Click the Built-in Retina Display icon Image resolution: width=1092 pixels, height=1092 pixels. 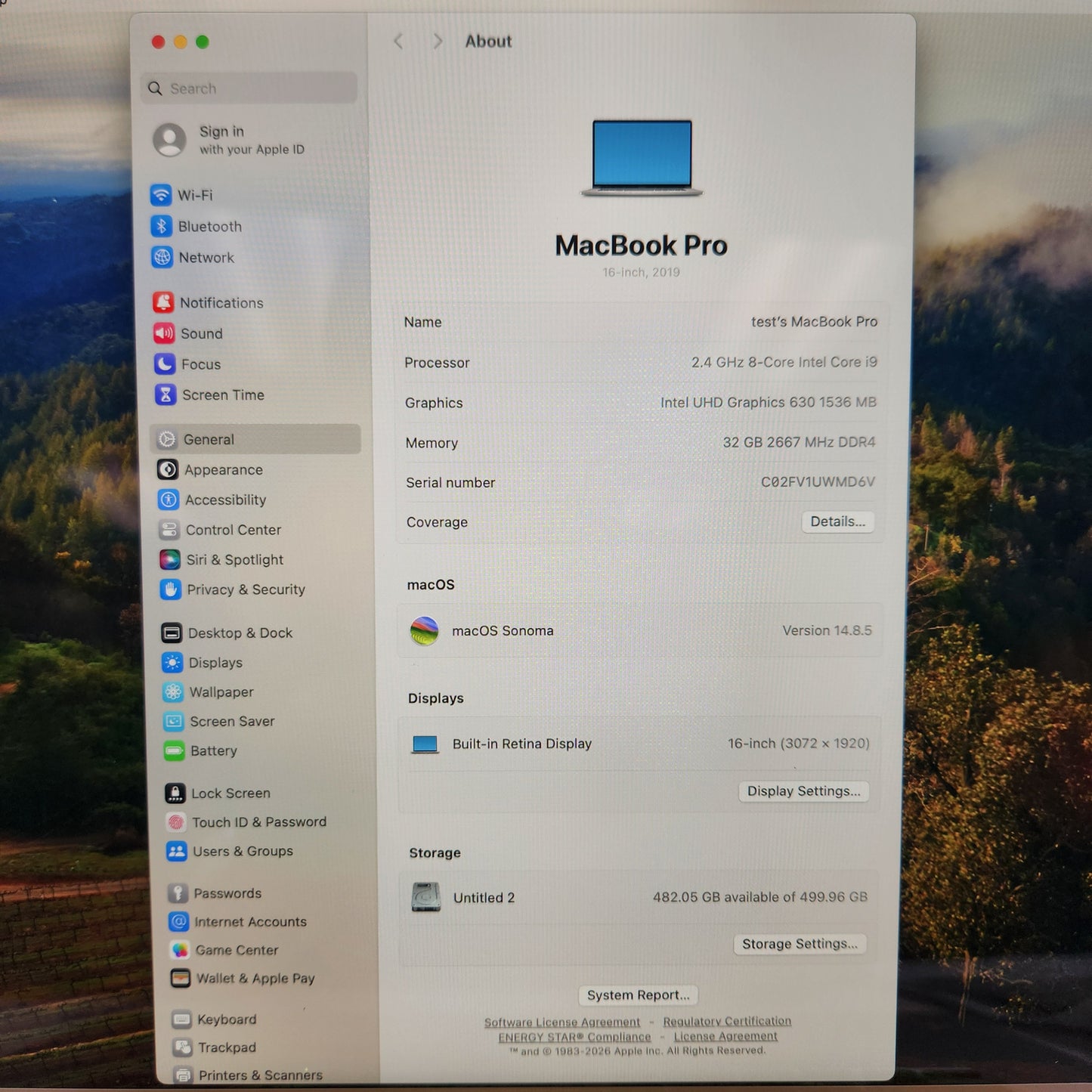[x=425, y=744]
